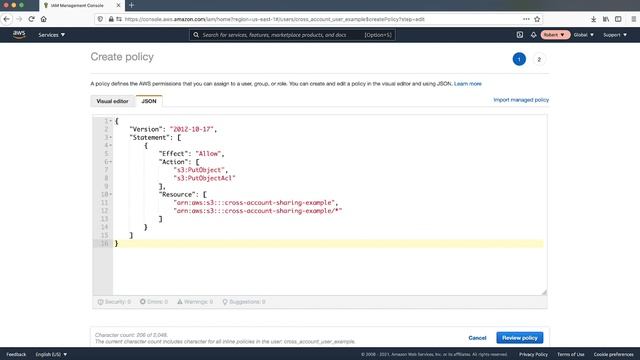640x360 pixels.
Task: Show Warnings count in editor status
Action: [x=195, y=302]
